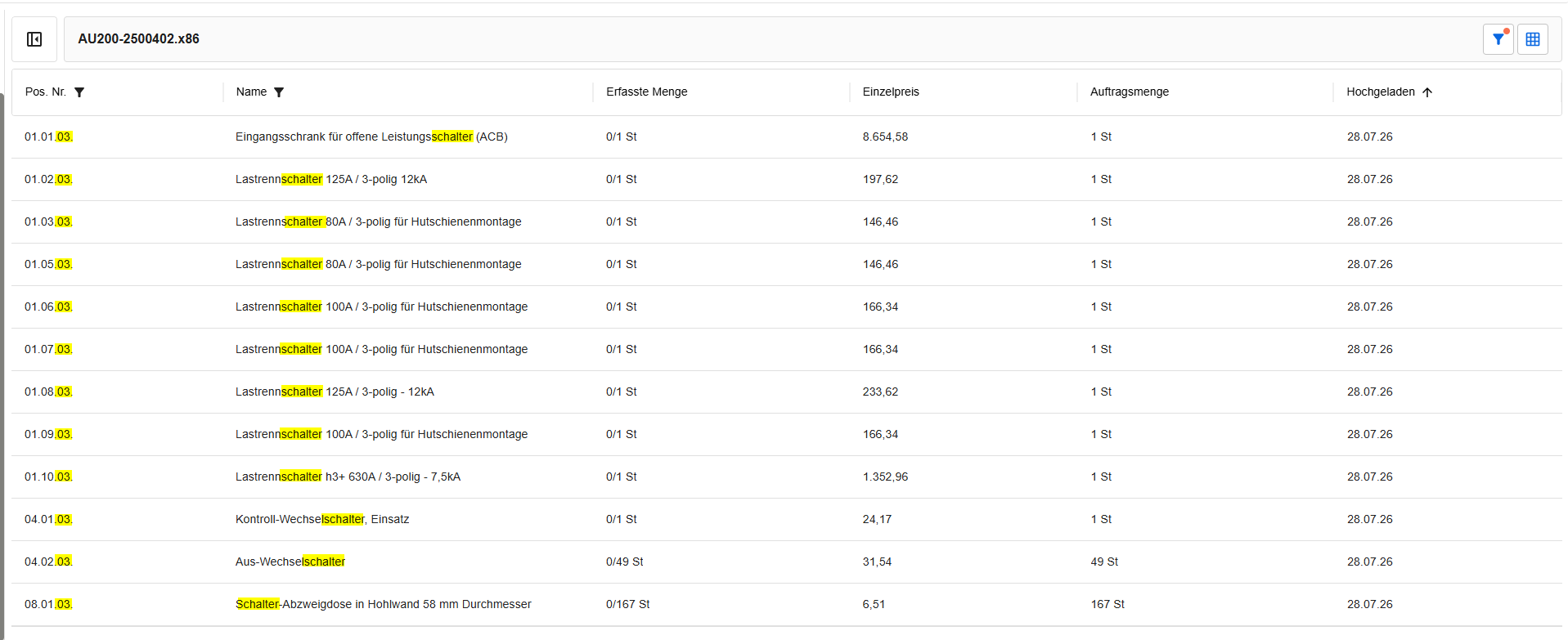Click order quantity 49 St
Viewport: 1568px width, 640px height.
pyautogui.click(x=1104, y=562)
